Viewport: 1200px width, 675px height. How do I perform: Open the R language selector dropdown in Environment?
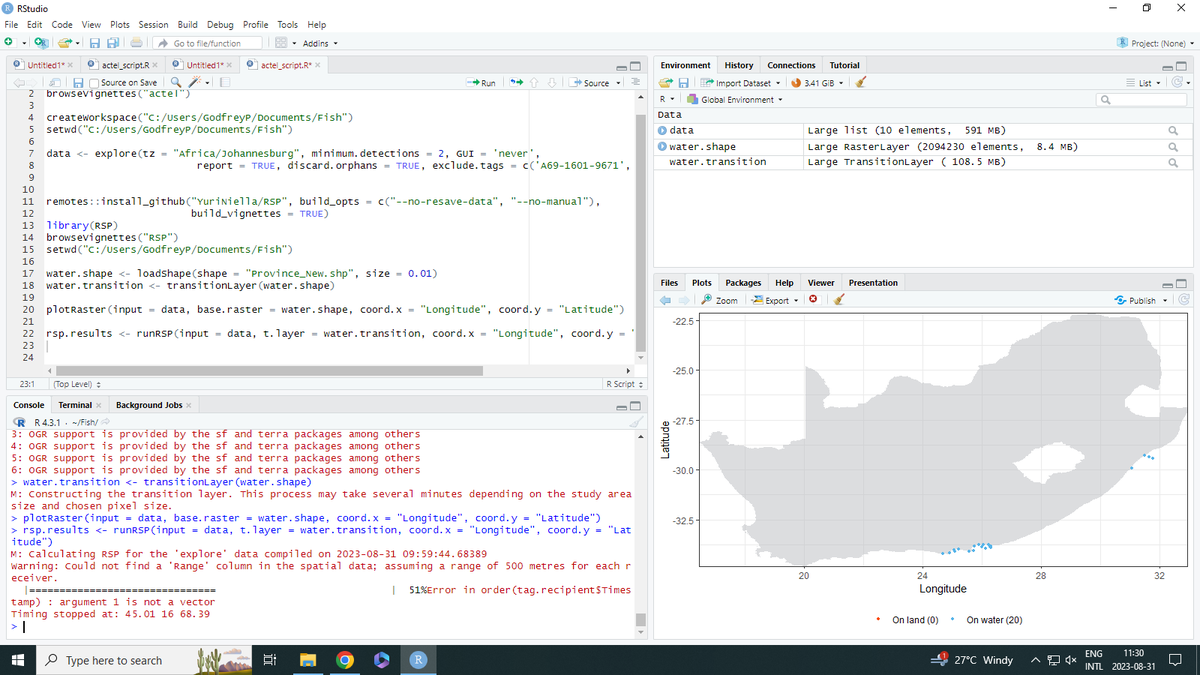(x=667, y=99)
